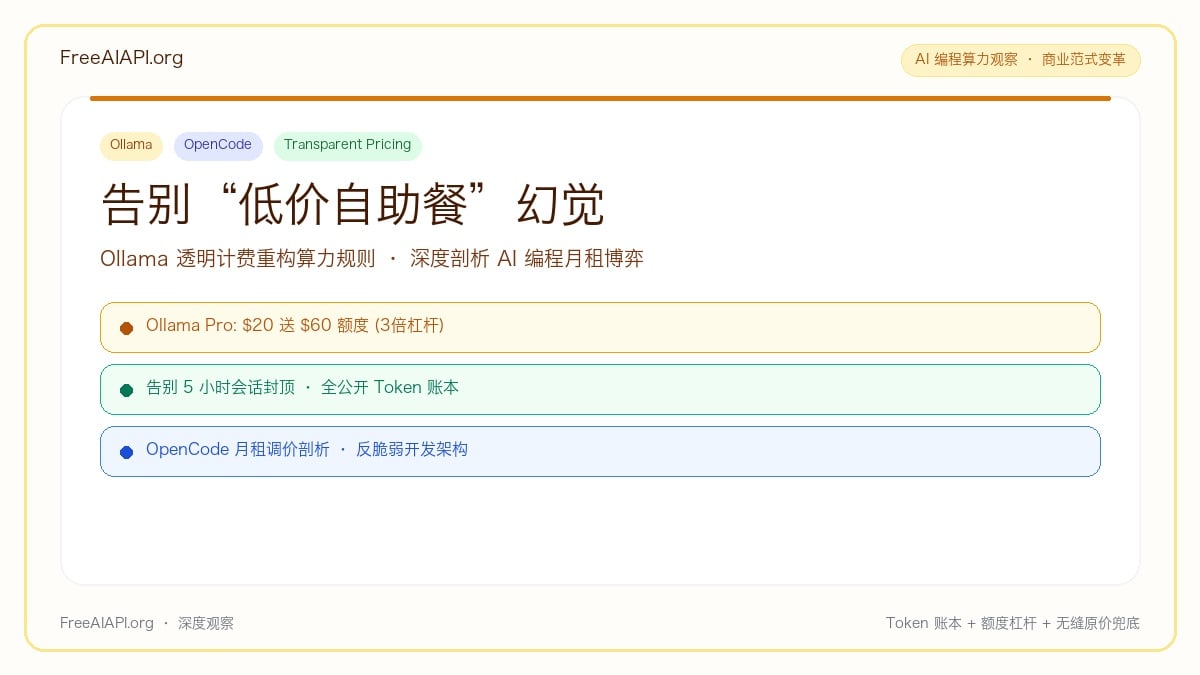This screenshot has height=675, width=1200.
Task: Open the OpenCode 月租调价剖析 card
Action: pyautogui.click(x=600, y=451)
